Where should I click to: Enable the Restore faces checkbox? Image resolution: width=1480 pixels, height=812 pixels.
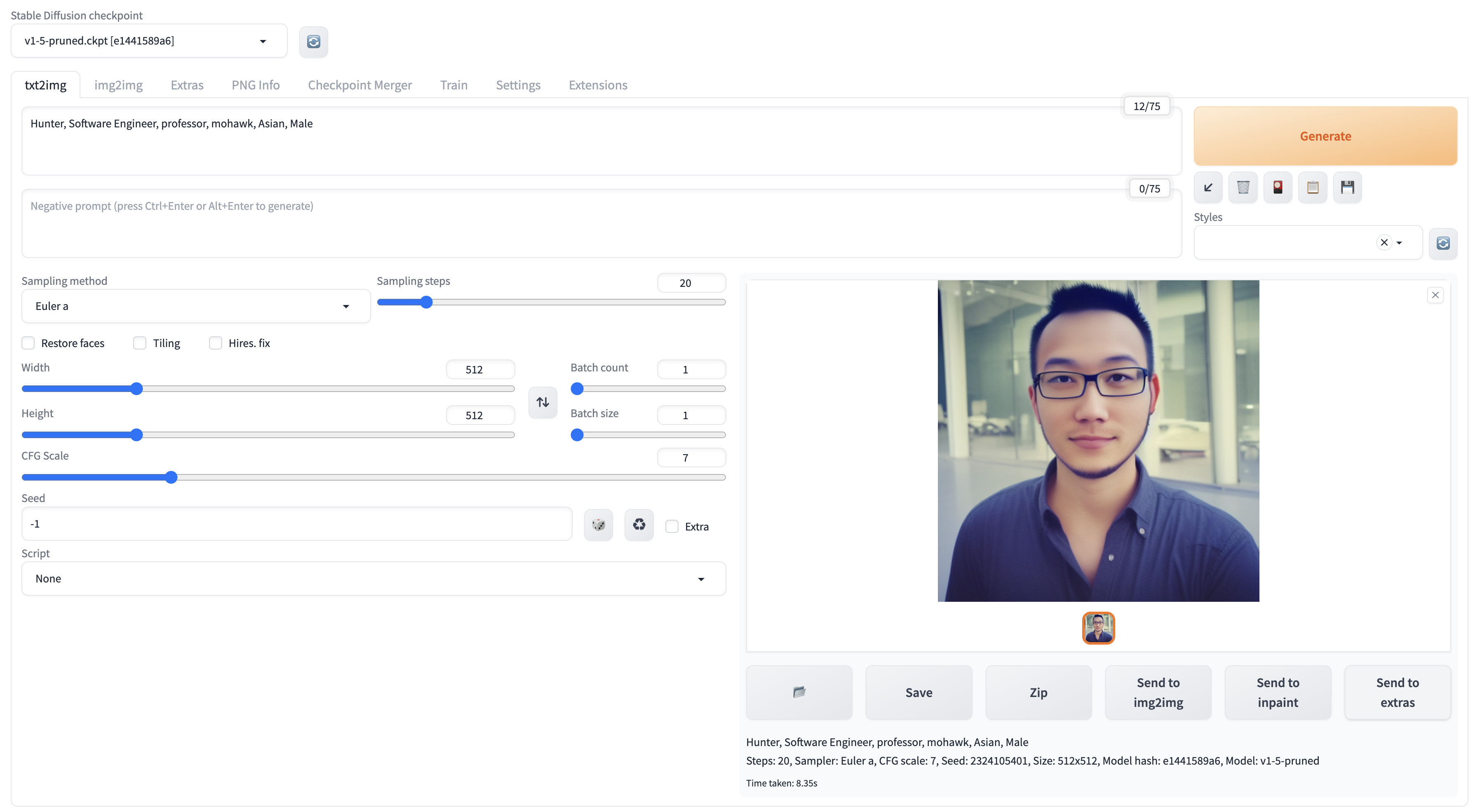tap(28, 343)
